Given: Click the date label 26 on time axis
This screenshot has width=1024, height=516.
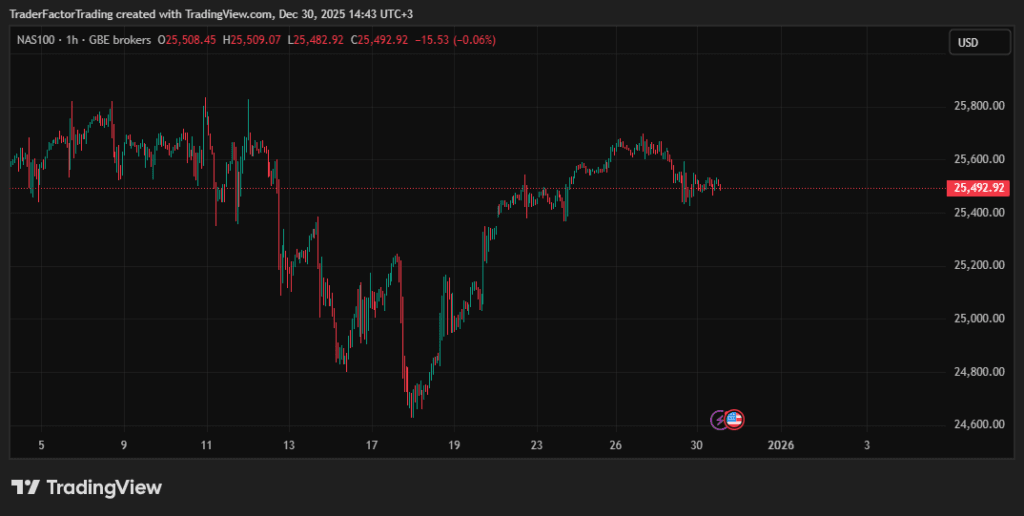Looking at the screenshot, I should tap(616, 445).
